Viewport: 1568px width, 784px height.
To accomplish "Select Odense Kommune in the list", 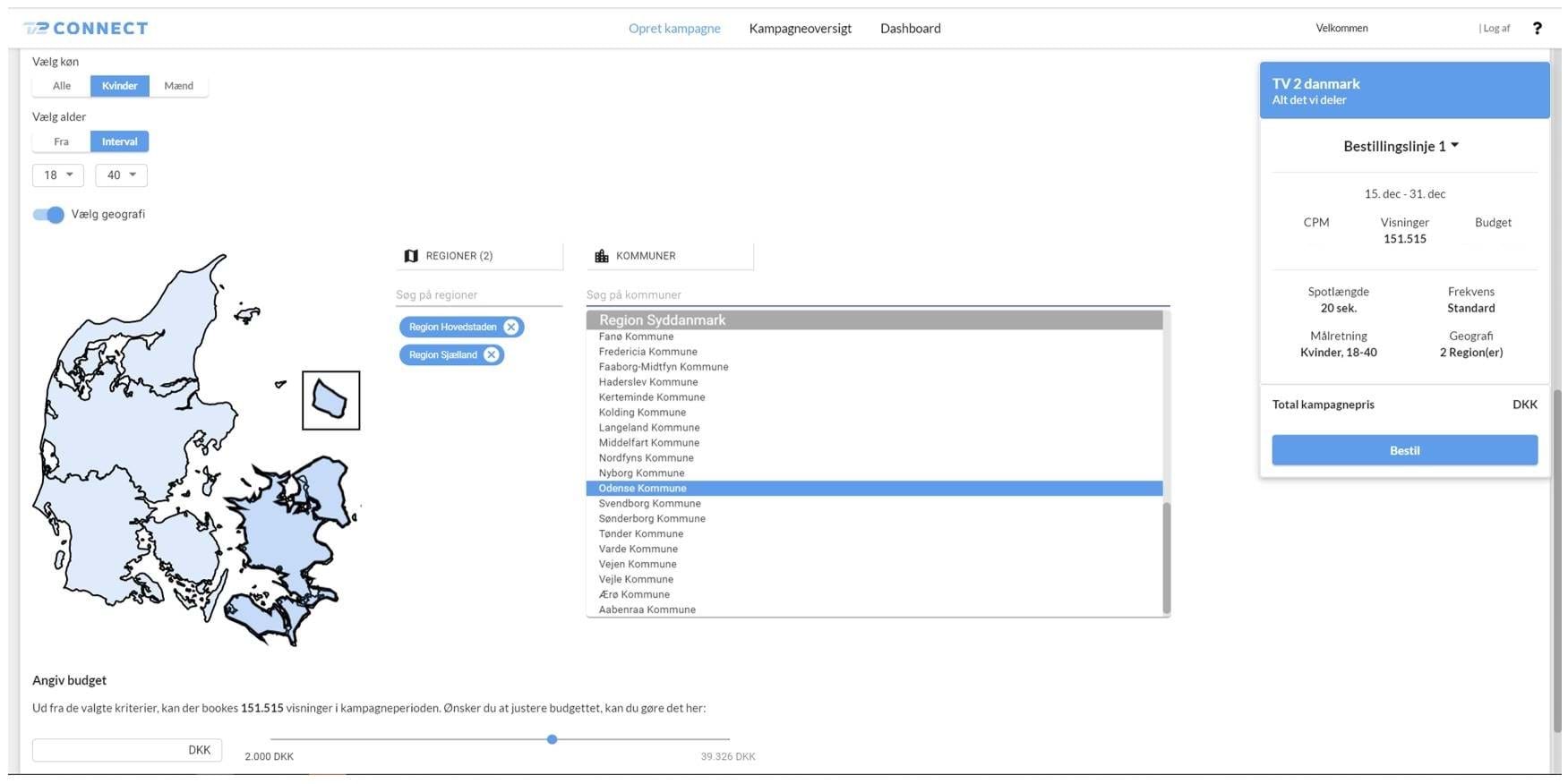I will [642, 489].
